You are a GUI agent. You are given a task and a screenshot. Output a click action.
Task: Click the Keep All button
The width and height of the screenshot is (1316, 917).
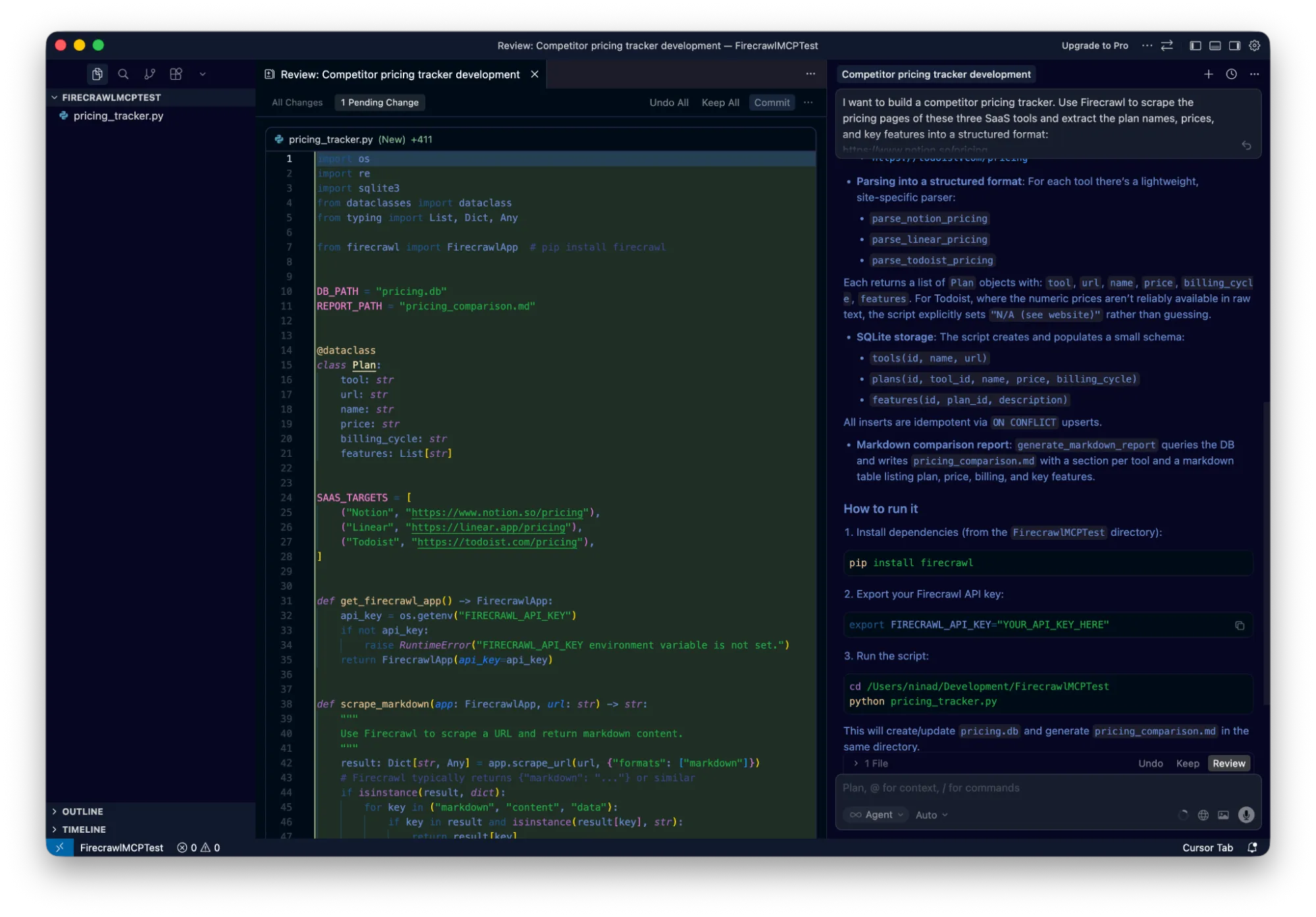(720, 103)
